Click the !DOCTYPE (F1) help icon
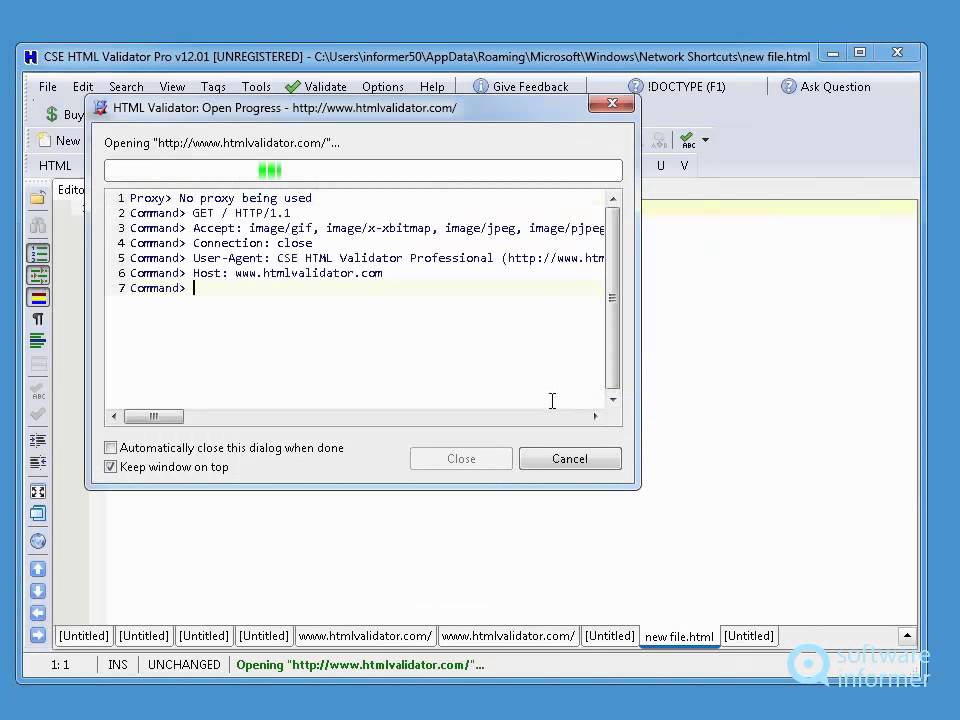 [636, 86]
